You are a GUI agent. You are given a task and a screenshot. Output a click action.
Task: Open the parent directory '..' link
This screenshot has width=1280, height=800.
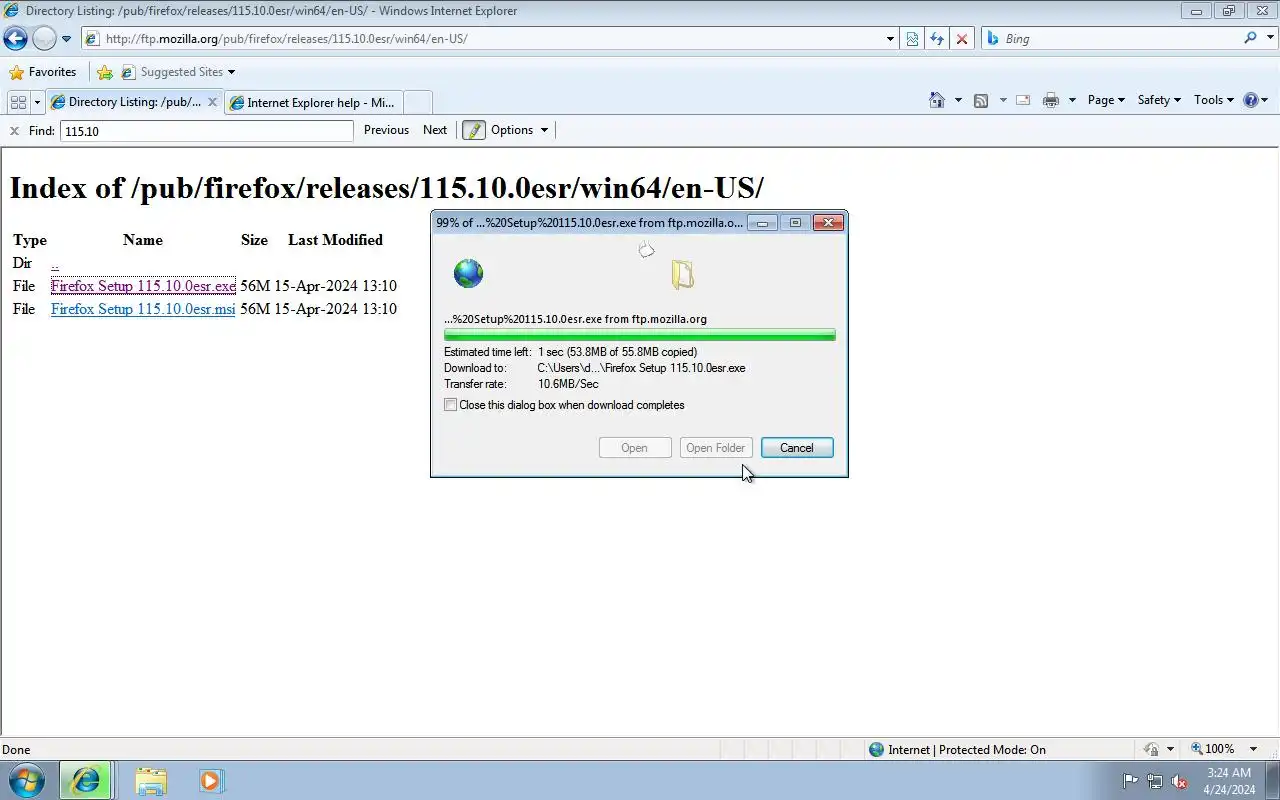pos(55,263)
